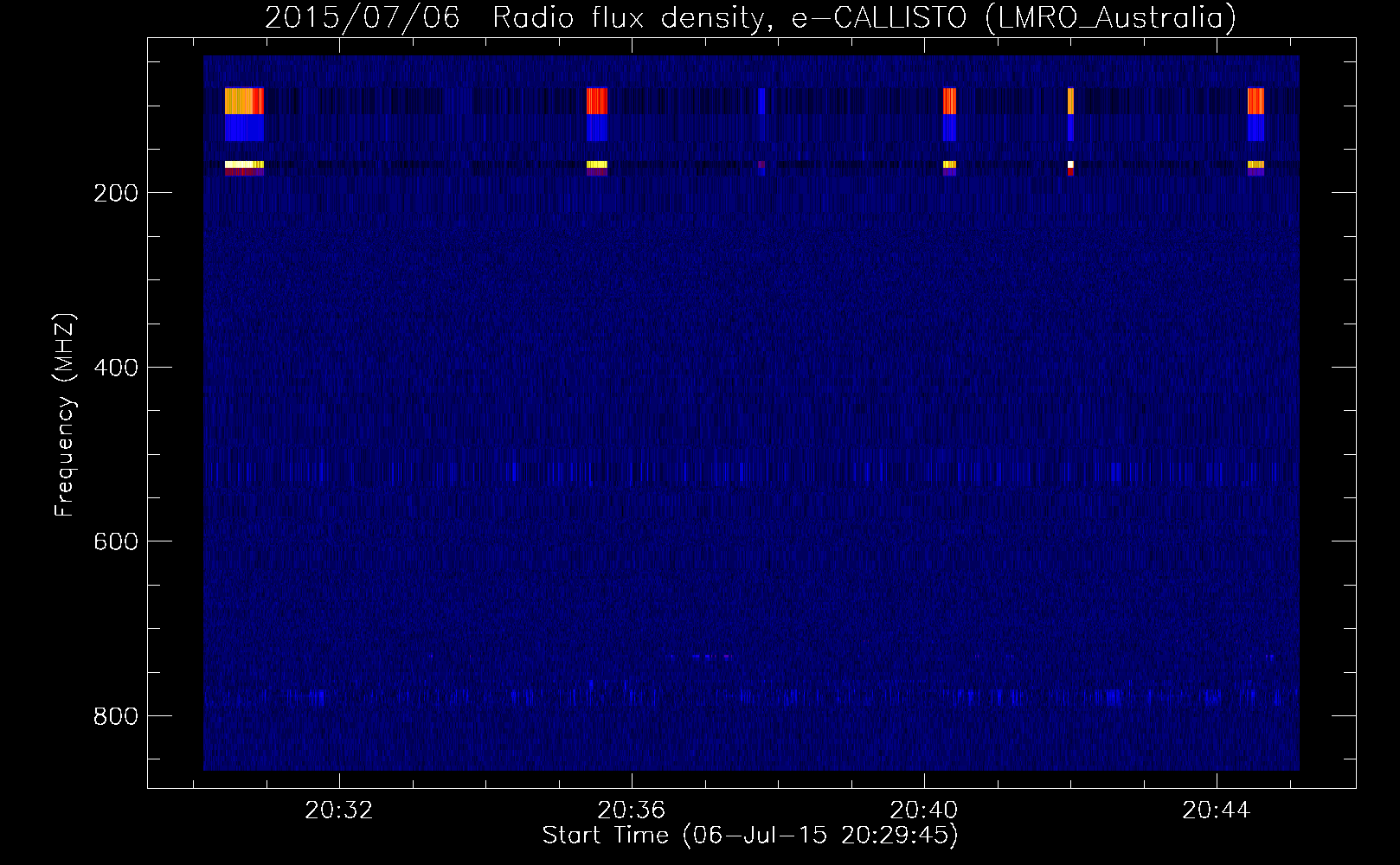Click the 20:32 time tick label
This screenshot has height=865, width=1400.
pyautogui.click(x=340, y=811)
